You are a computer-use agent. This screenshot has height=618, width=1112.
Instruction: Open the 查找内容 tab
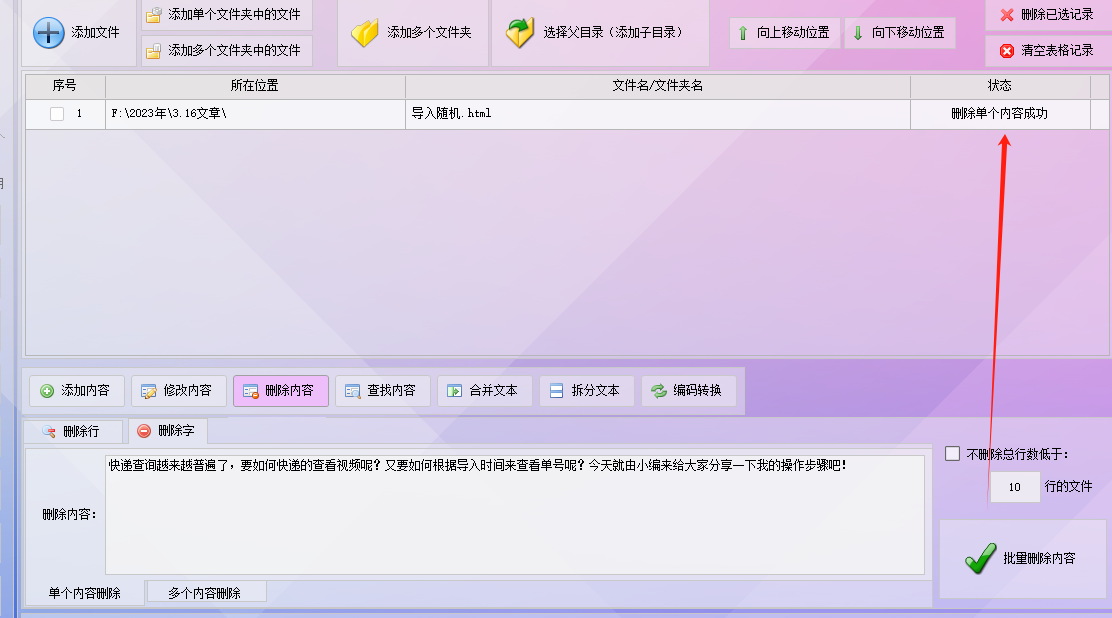(382, 390)
